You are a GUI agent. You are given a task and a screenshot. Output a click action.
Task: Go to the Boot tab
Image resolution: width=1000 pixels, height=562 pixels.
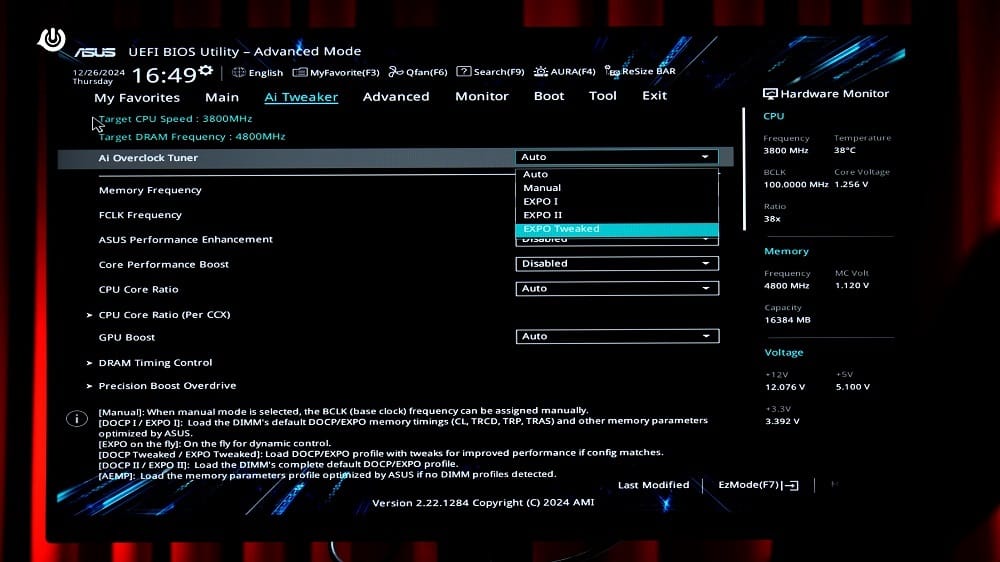coord(549,97)
